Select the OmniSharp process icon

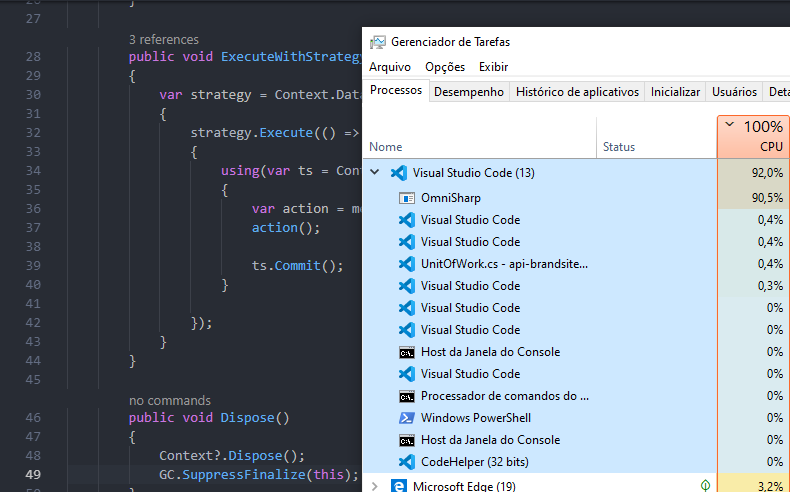407,198
